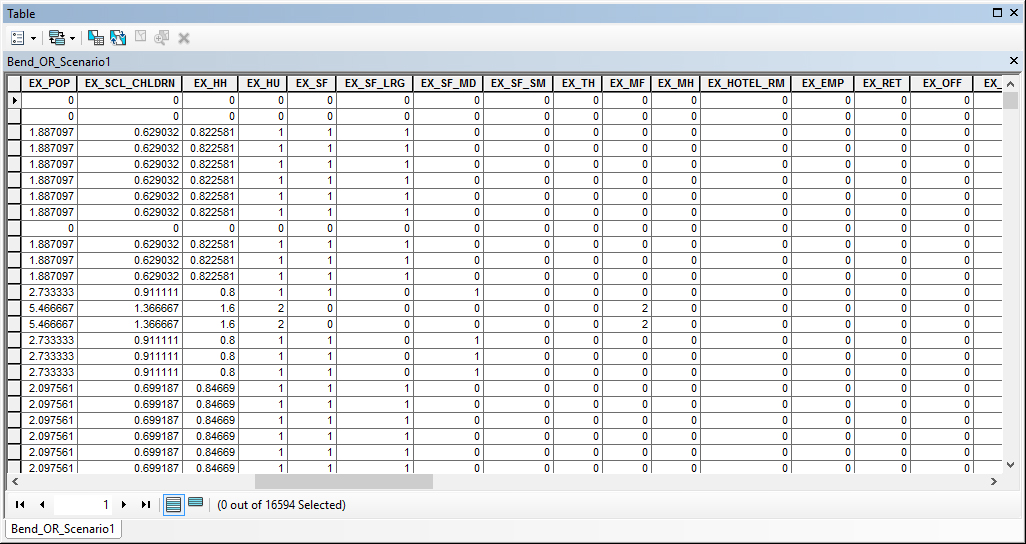This screenshot has width=1026, height=544.
Task: Toggle Show selected records view
Action: 195,503
